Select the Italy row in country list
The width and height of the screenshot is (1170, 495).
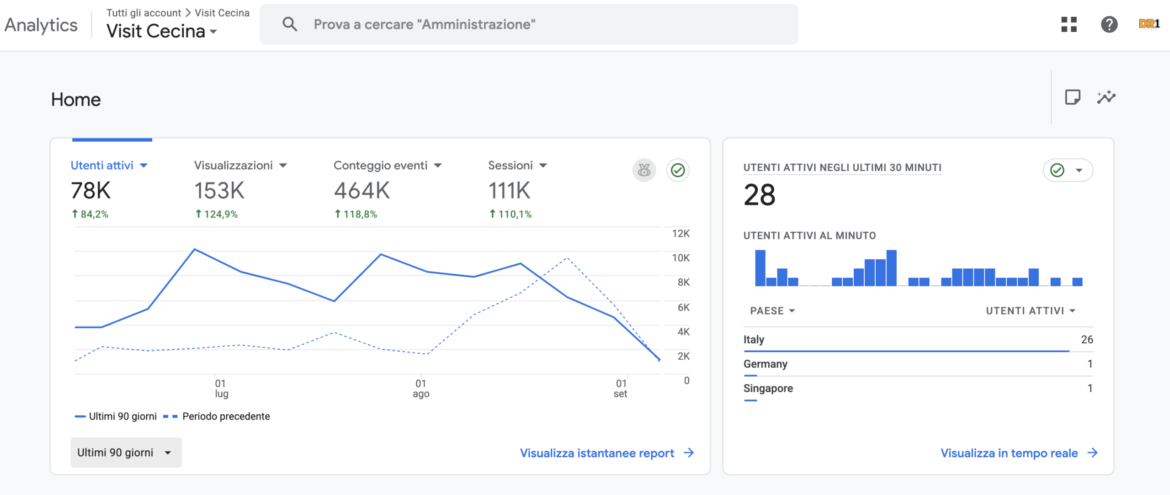tap(919, 340)
